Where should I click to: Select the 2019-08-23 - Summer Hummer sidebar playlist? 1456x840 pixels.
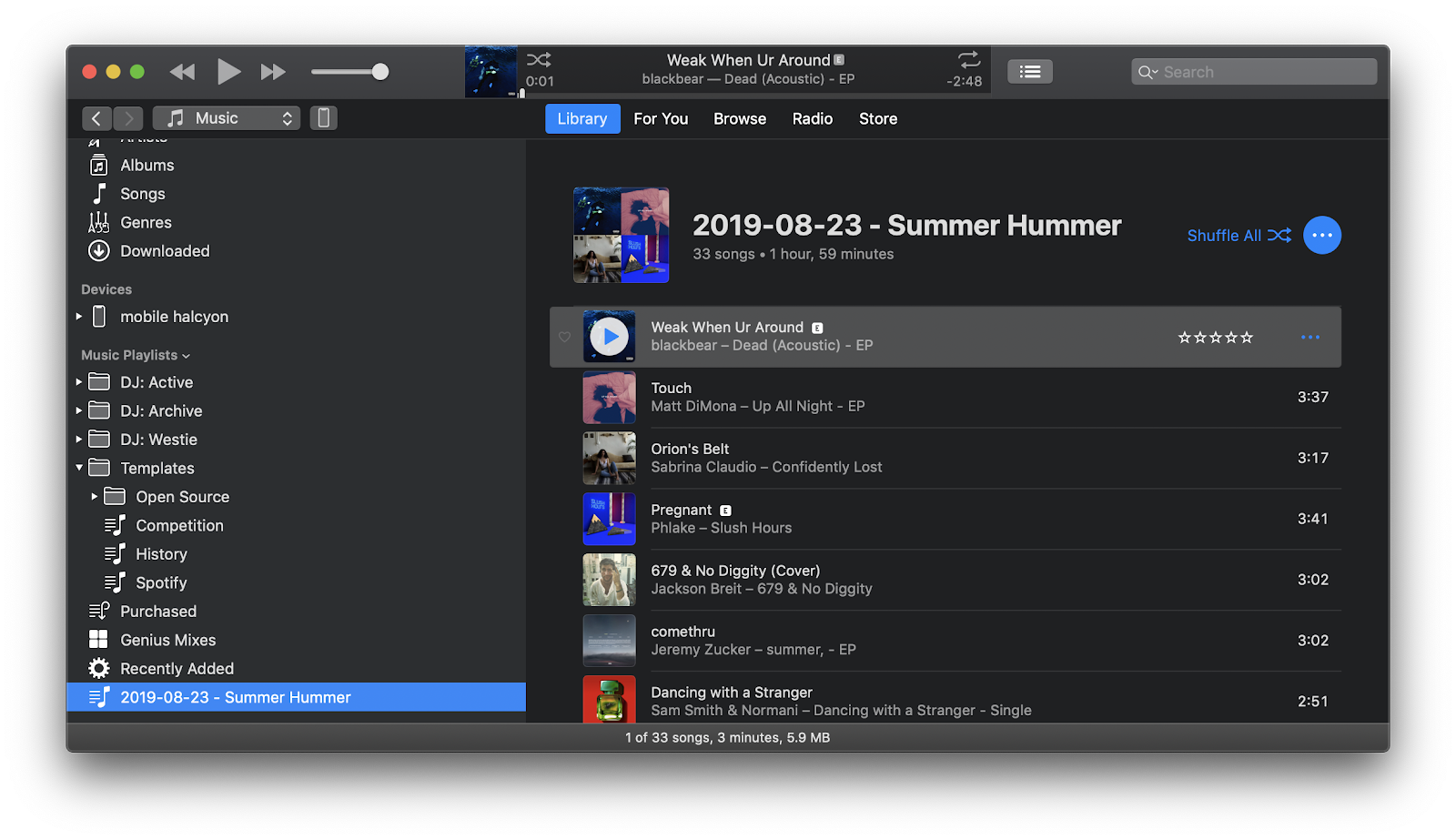click(296, 697)
